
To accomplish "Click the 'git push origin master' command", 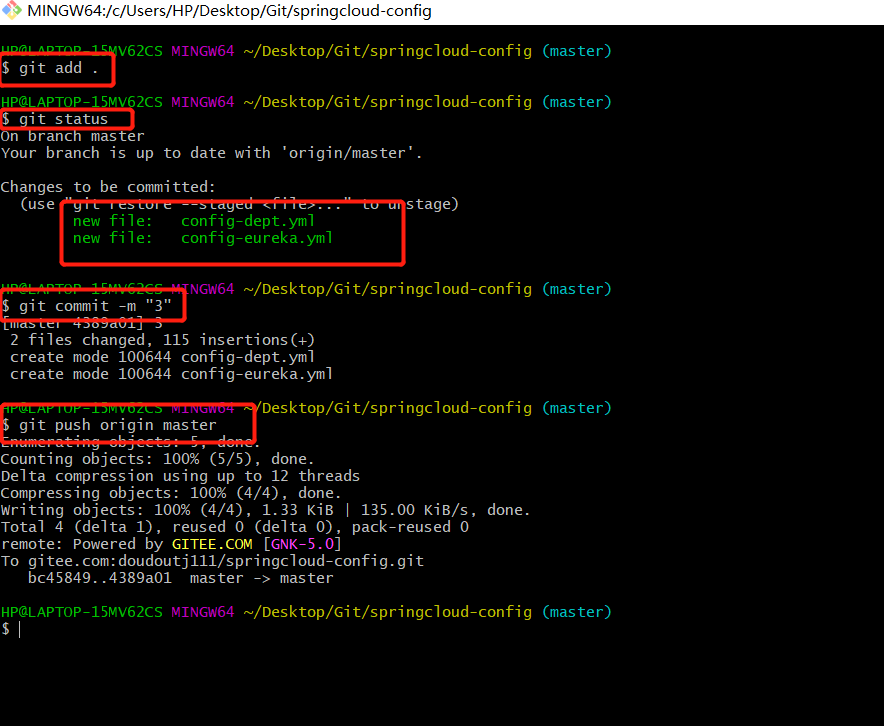I will click(109, 425).
